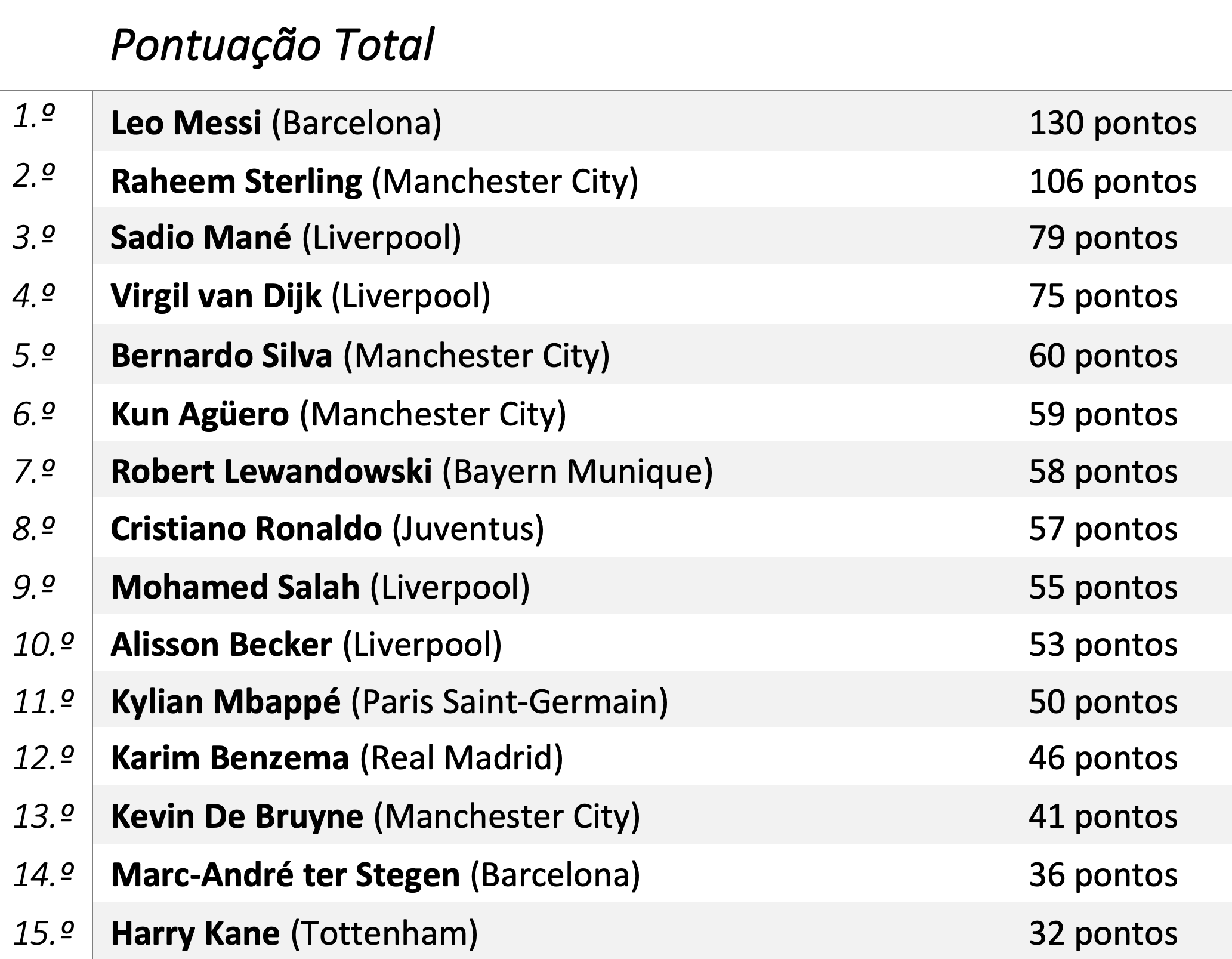The image size is (1232, 959).
Task: Select the 57 pontos score value
Action: [1103, 529]
